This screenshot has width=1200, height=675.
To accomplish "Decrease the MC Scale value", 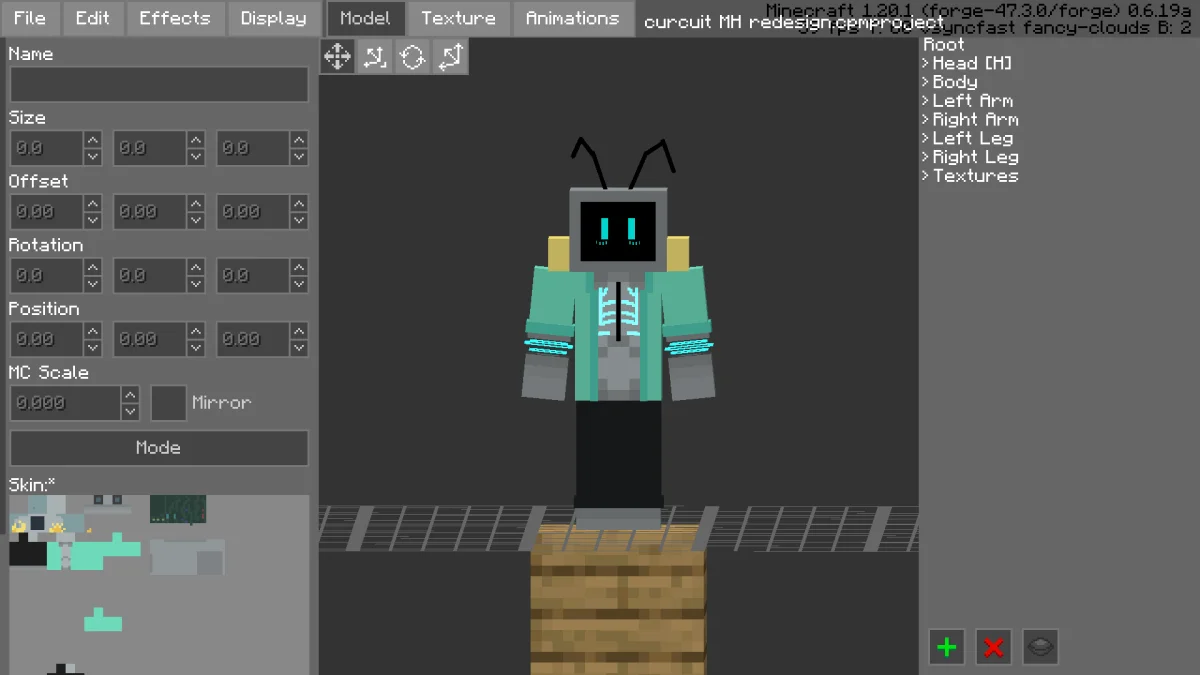I will coord(131,412).
